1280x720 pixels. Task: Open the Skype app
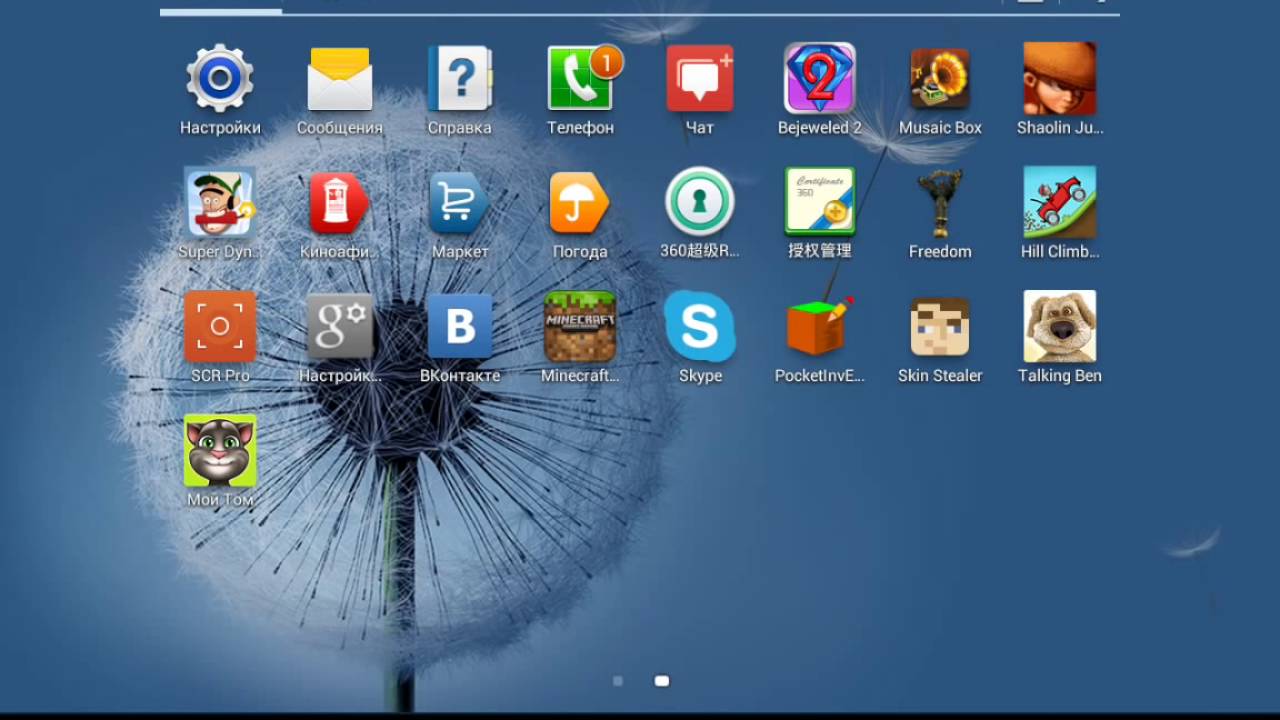tap(700, 326)
